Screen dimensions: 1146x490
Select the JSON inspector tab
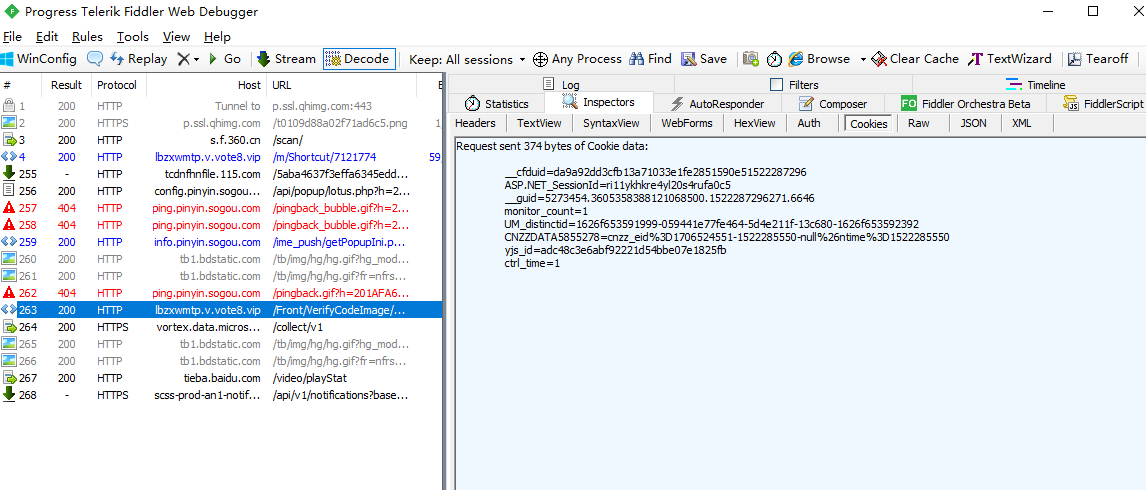coord(974,123)
